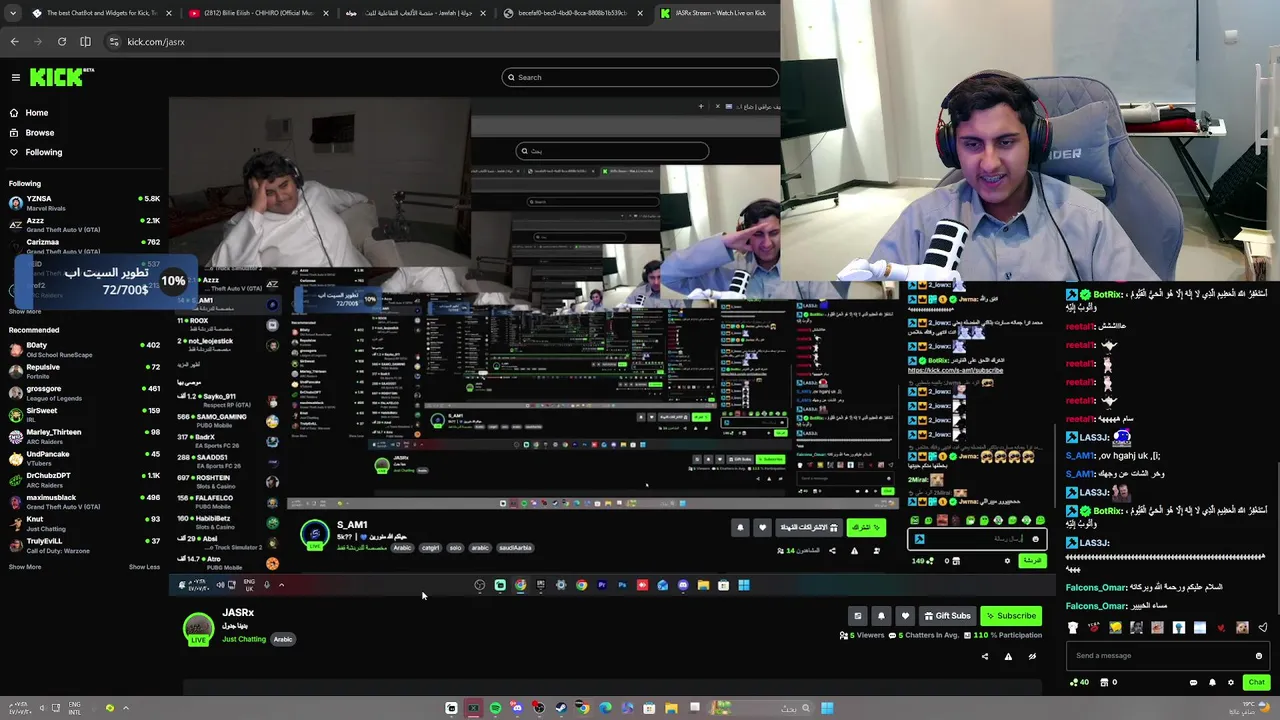Pick the white shirt emote
Image resolution: width=1280 pixels, height=720 pixels.
(1073, 628)
